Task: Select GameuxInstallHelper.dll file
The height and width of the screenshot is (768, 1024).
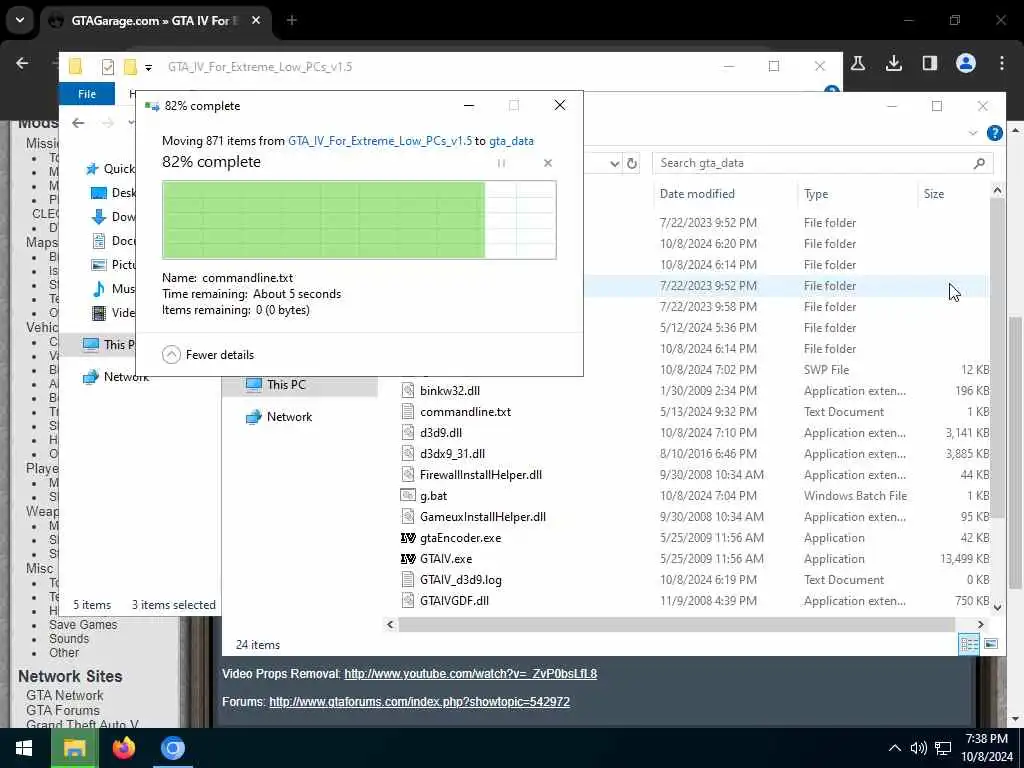Action: pos(483,517)
